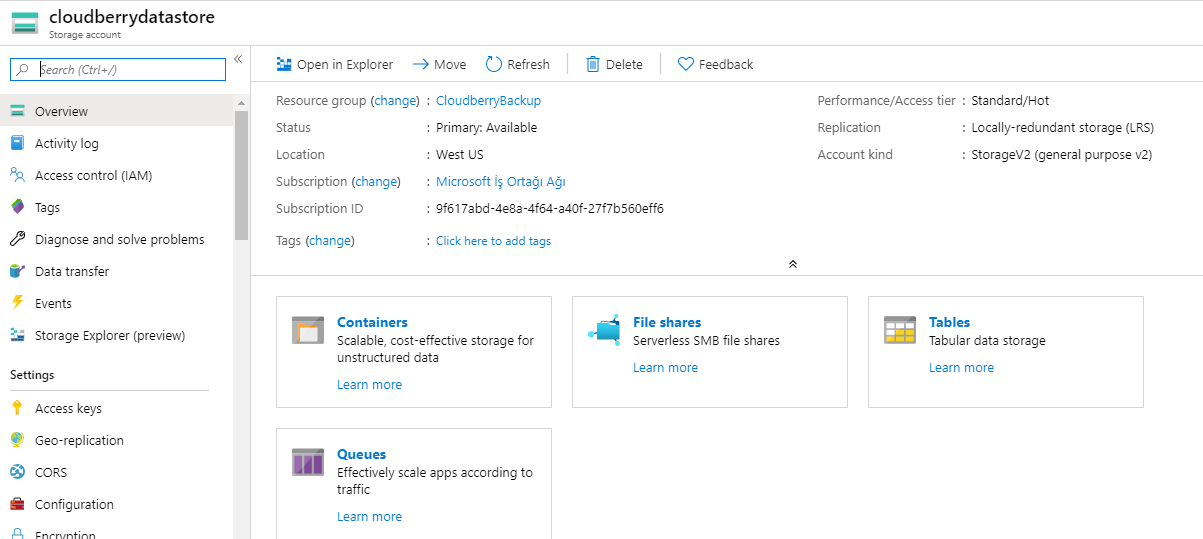1203x539 pixels.
Task: Click the Containers tile icon
Action: coord(308,330)
